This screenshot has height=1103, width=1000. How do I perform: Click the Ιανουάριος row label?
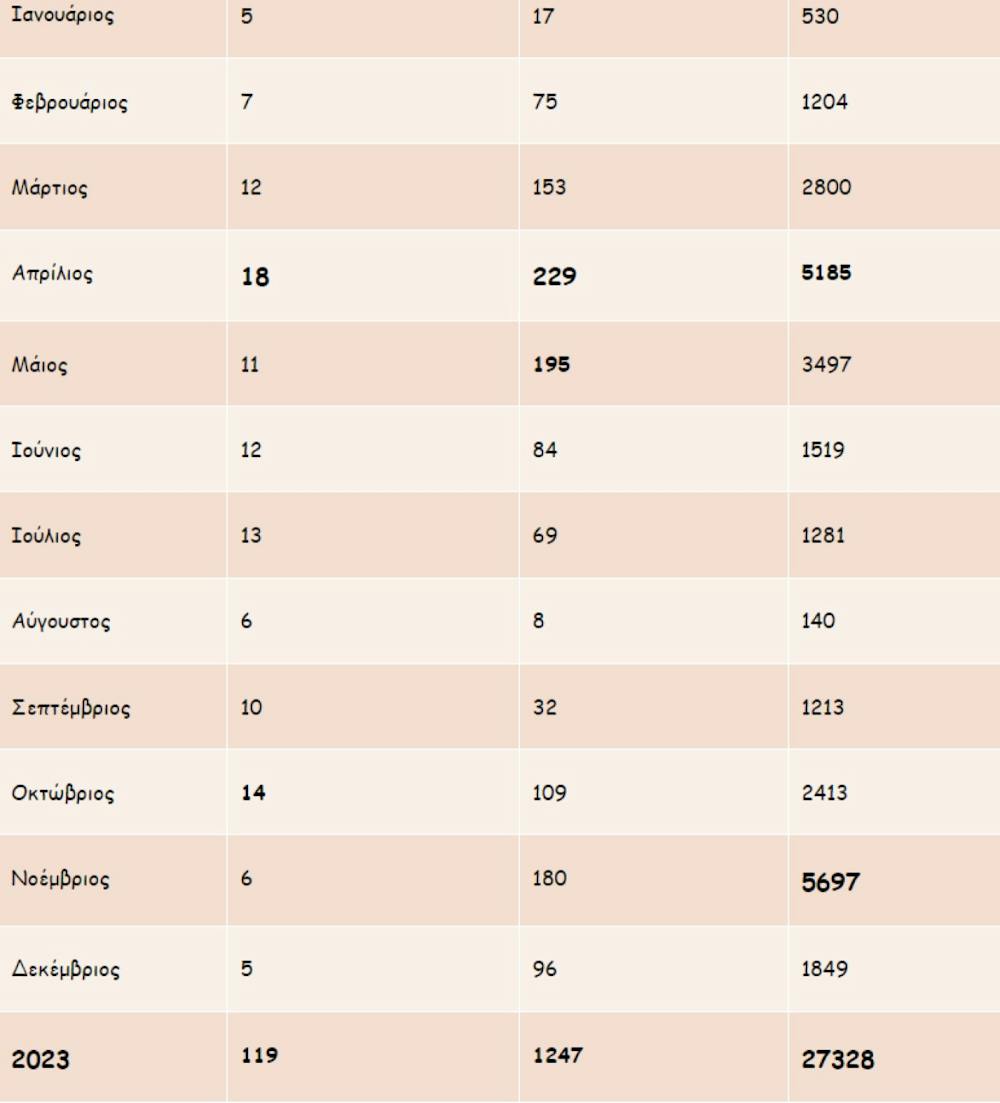click(62, 16)
